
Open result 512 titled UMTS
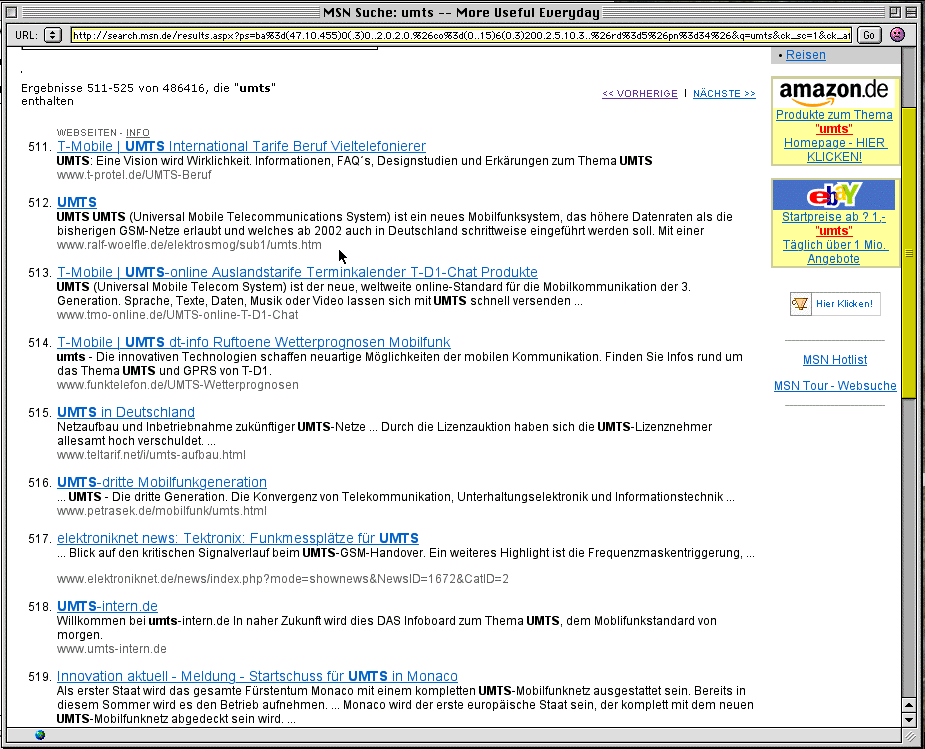(77, 202)
